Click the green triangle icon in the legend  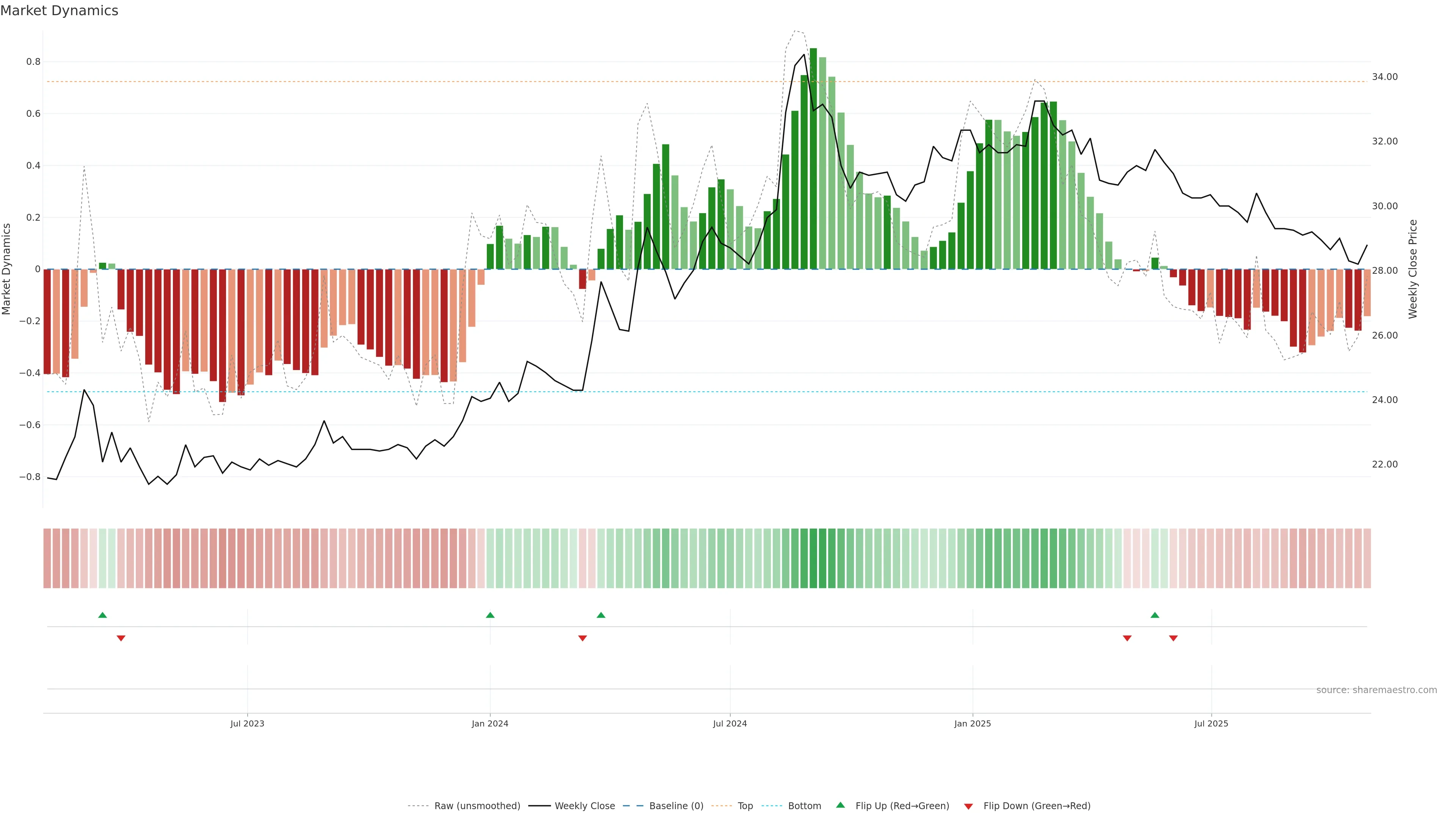[841, 805]
